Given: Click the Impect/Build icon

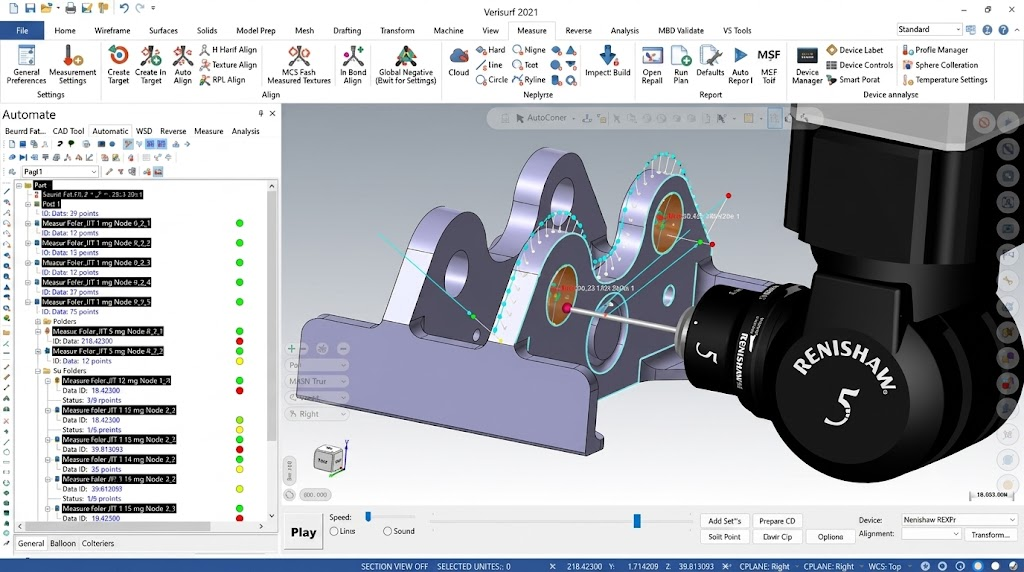Looking at the screenshot, I should [x=607, y=61].
